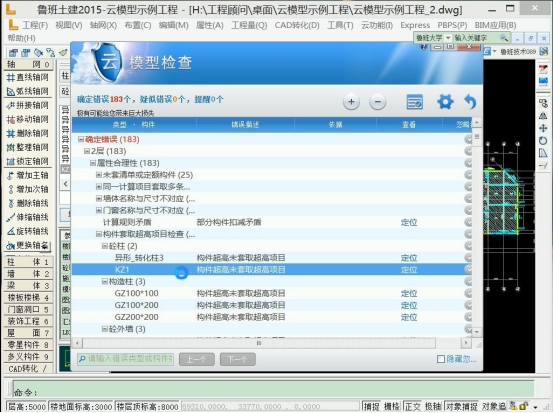
Task: Toggle ignore mark on KZ1 row
Action: point(469,270)
